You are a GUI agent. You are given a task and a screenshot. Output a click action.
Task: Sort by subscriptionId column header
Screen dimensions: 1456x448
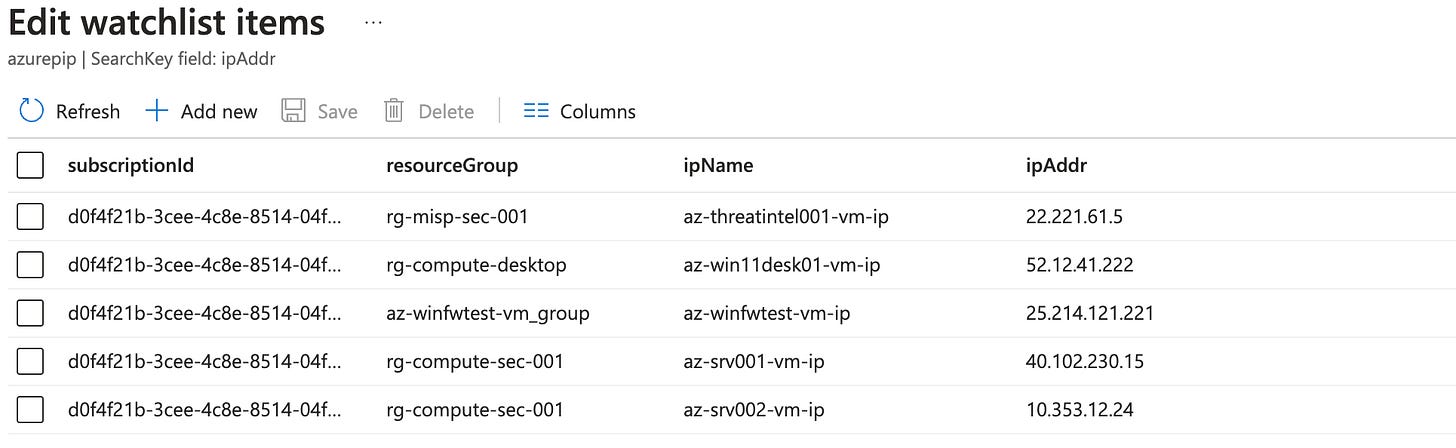131,166
